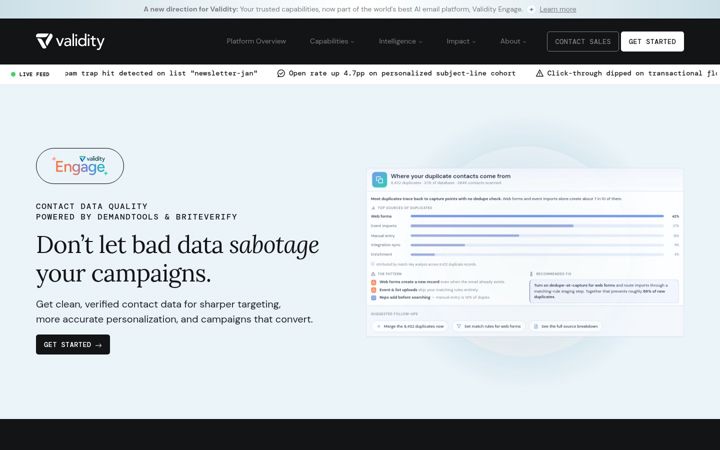The image size is (720, 450).
Task: Click the Web forms bar
Action: click(x=537, y=216)
